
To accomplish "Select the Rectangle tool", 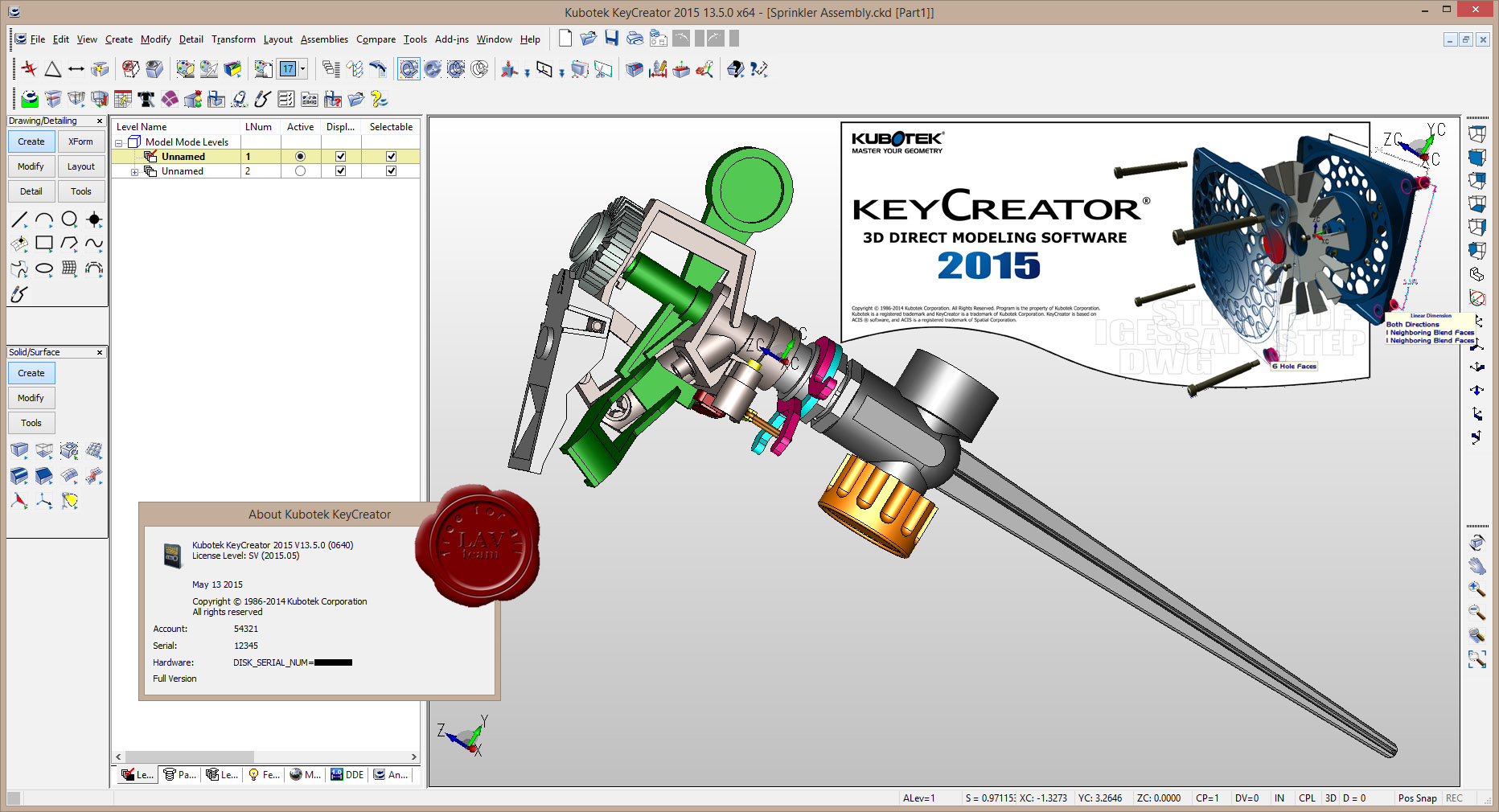I will (x=44, y=243).
